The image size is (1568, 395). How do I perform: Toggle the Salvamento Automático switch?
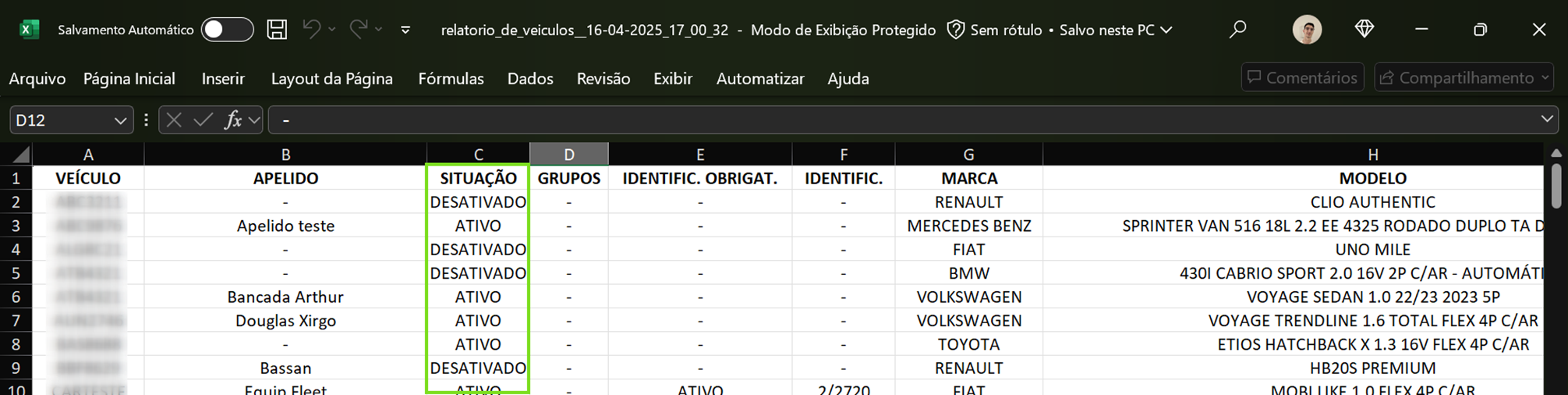pos(227,30)
